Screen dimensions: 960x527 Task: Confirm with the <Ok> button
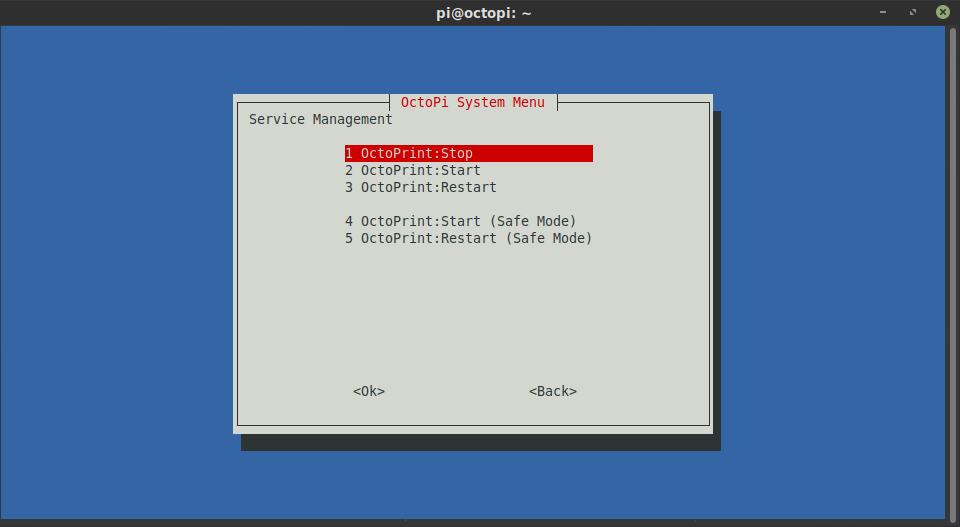click(369, 391)
